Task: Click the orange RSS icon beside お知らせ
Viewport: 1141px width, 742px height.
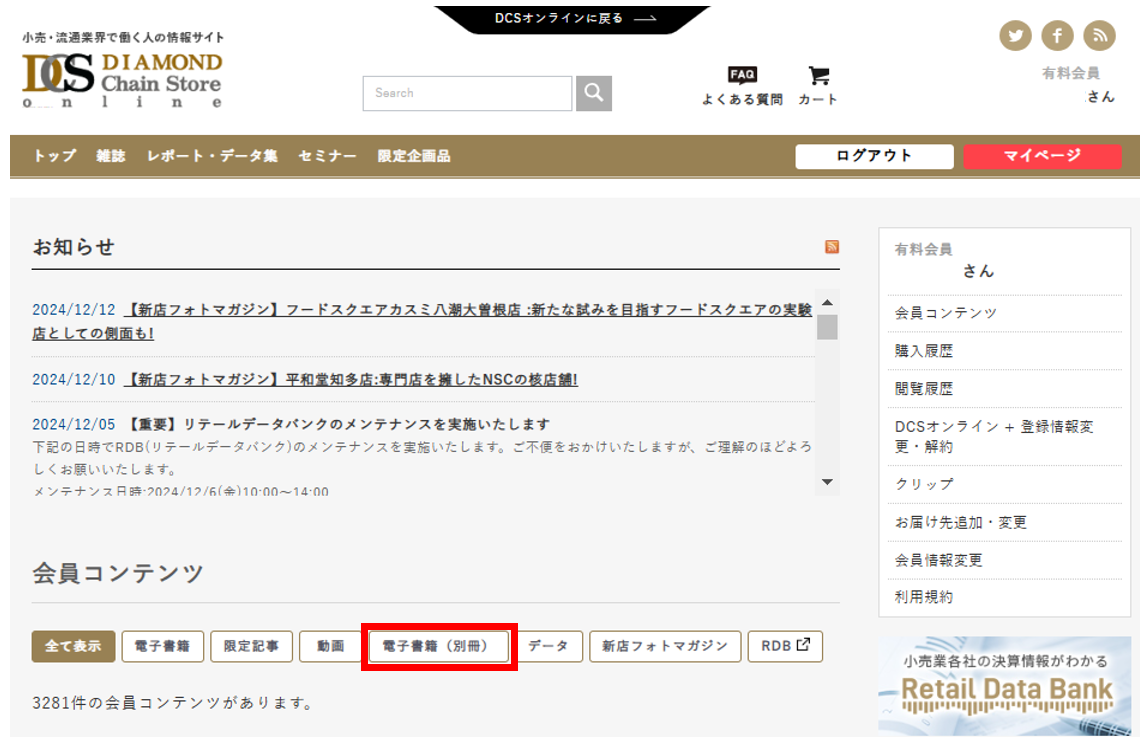Action: pyautogui.click(x=832, y=247)
